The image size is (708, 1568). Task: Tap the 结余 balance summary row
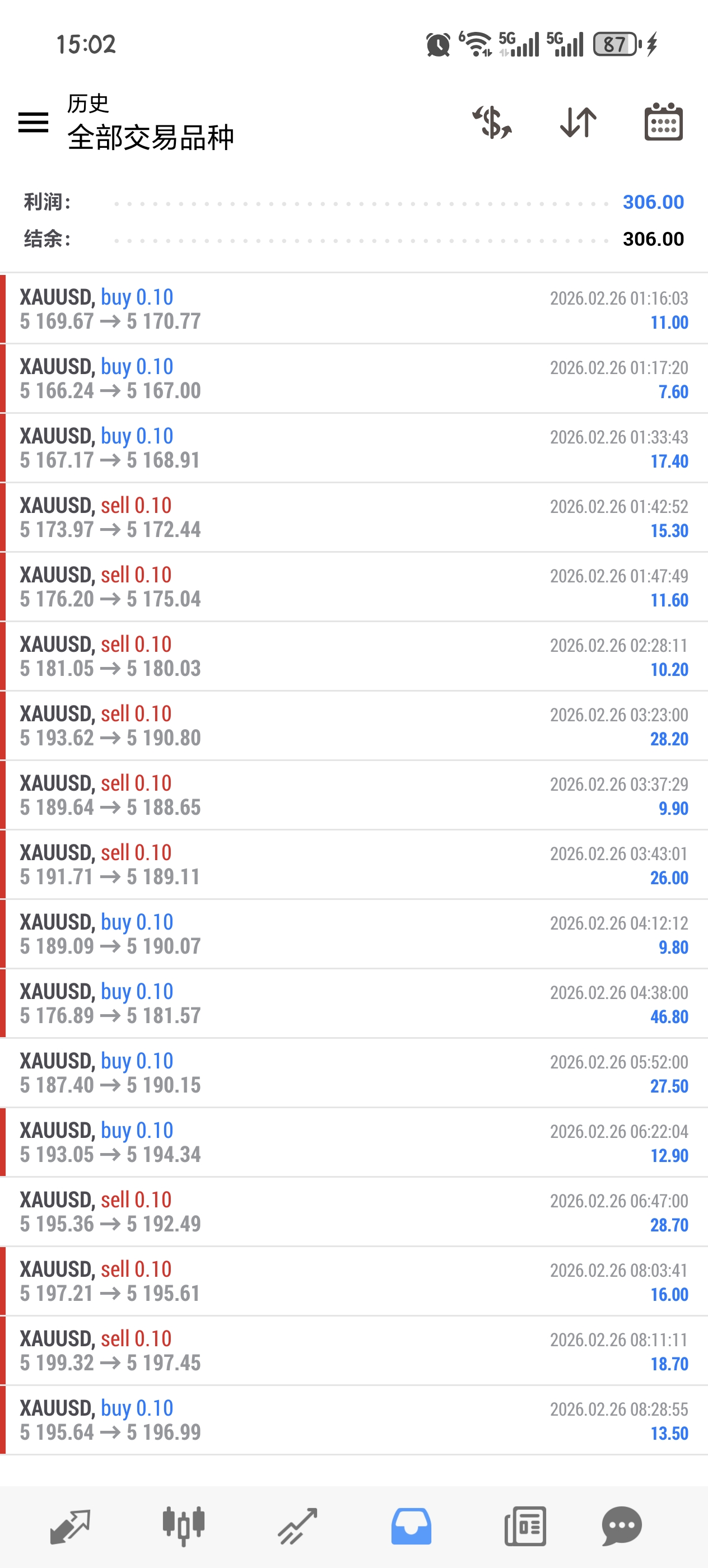coord(353,239)
